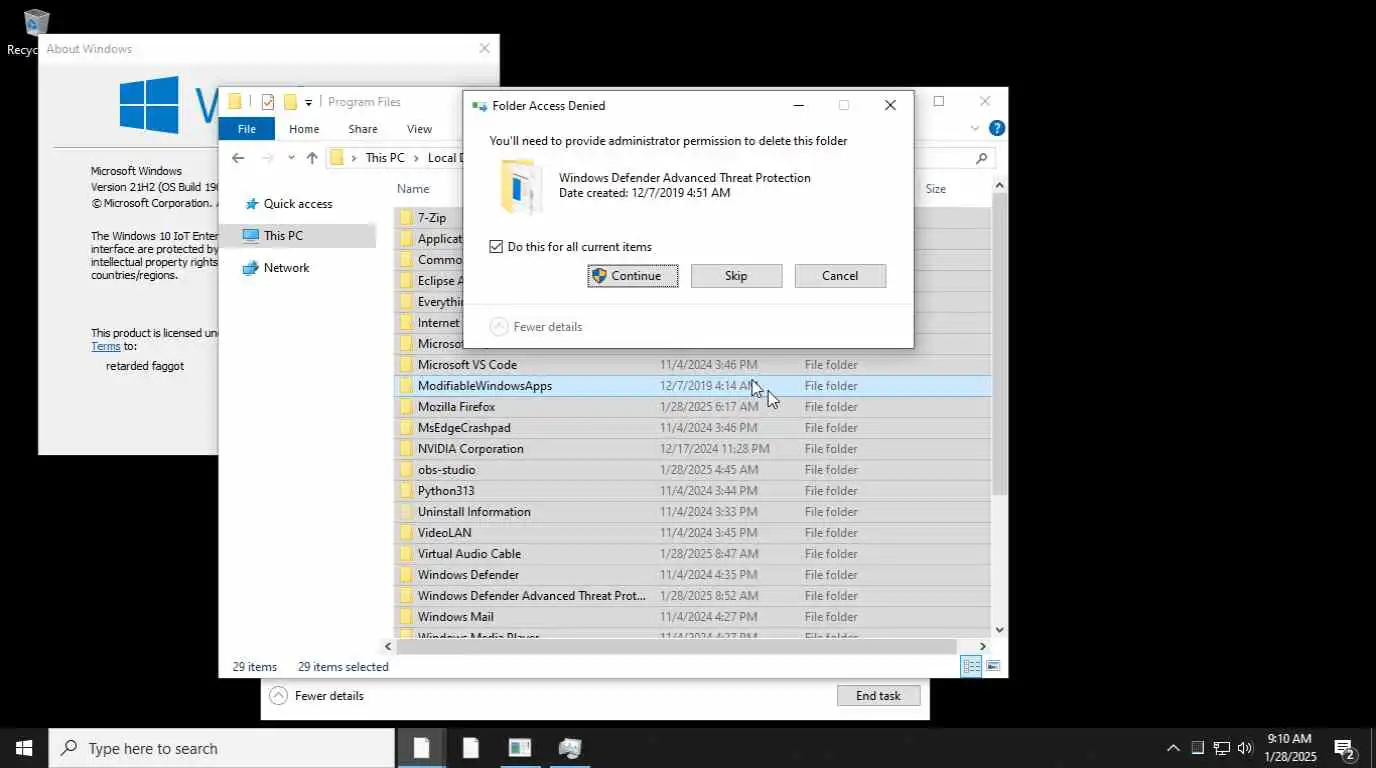Open the notification center with 2 alerts
Viewport: 1376px width, 768px height.
click(1344, 748)
